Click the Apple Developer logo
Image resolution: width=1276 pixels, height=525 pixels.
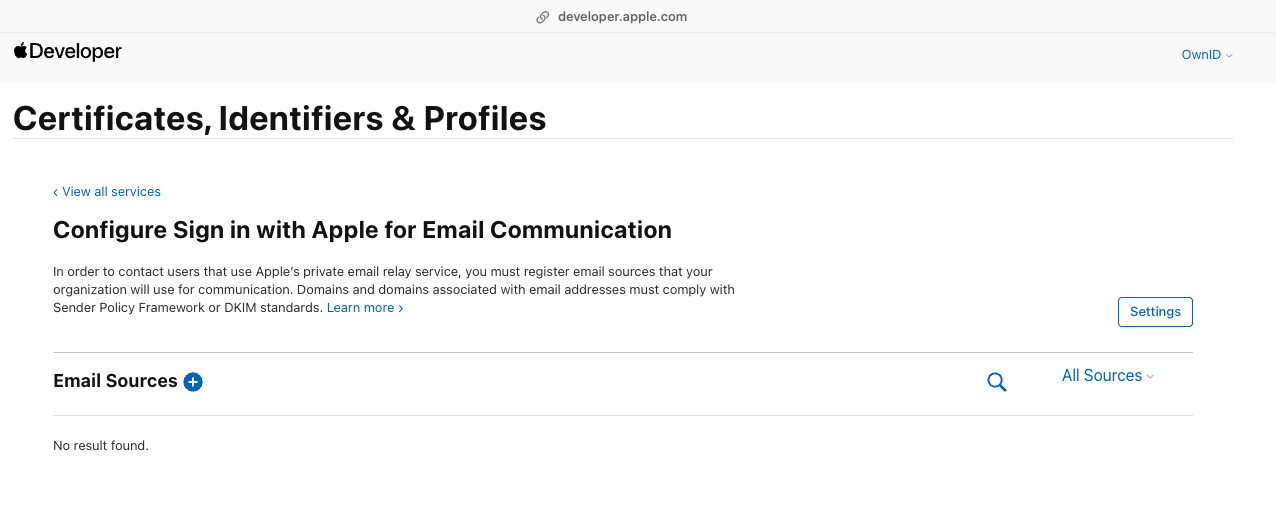[x=68, y=51]
